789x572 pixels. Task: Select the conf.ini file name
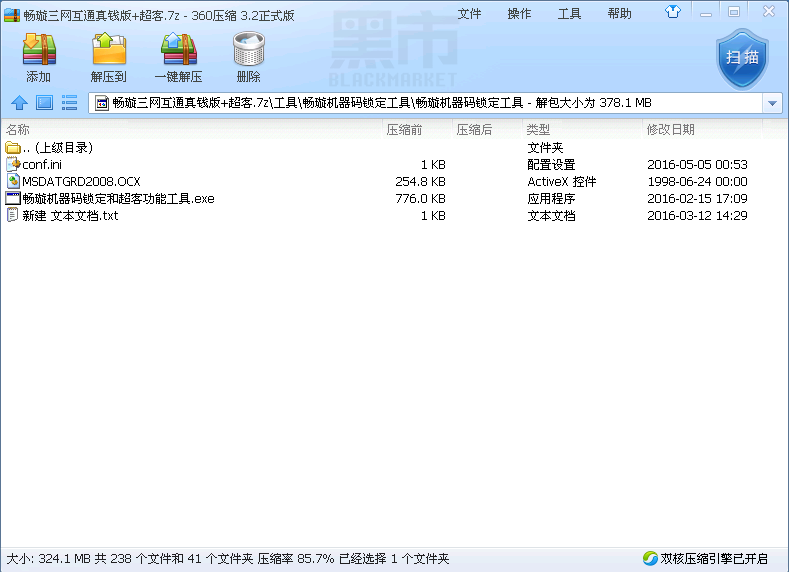coord(42,165)
